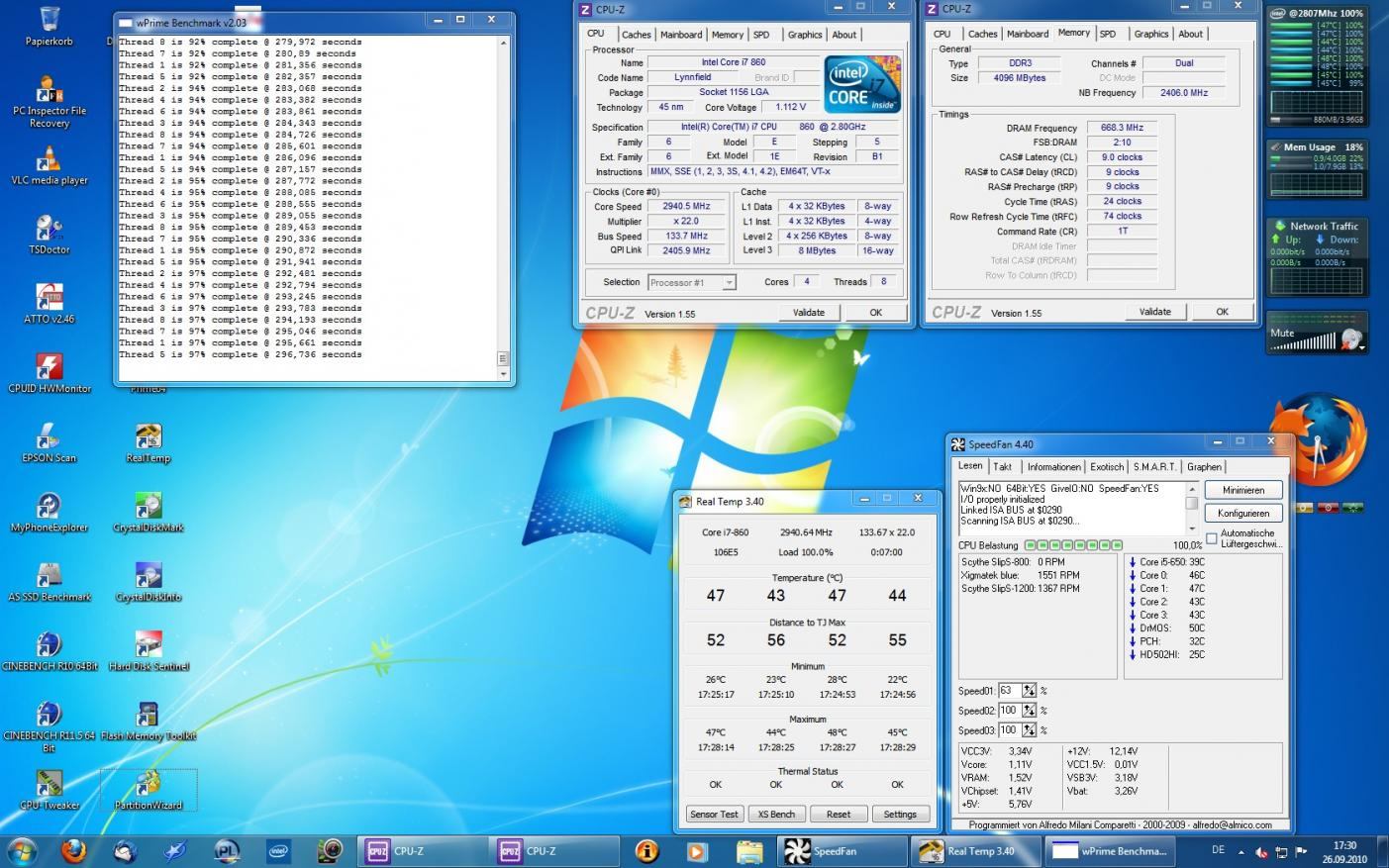Open CINEBENCH R10 64Bit desktop icon
The height and width of the screenshot is (868, 1389).
49,651
